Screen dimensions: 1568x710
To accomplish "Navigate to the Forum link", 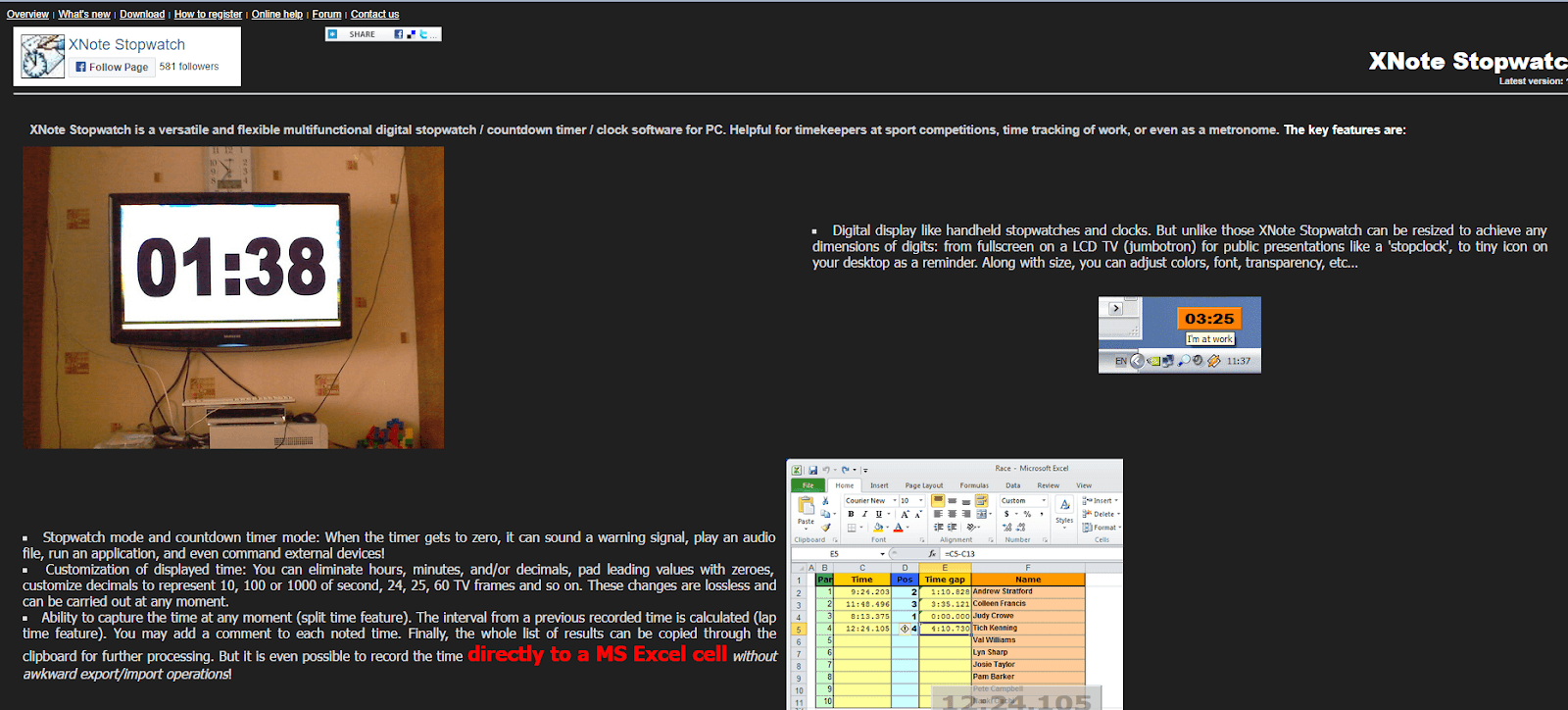I will point(327,15).
